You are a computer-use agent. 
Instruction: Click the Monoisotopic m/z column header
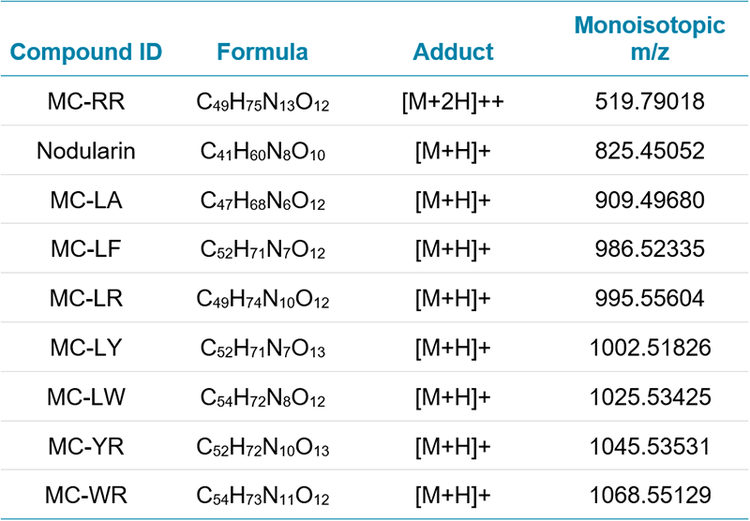(x=650, y=40)
